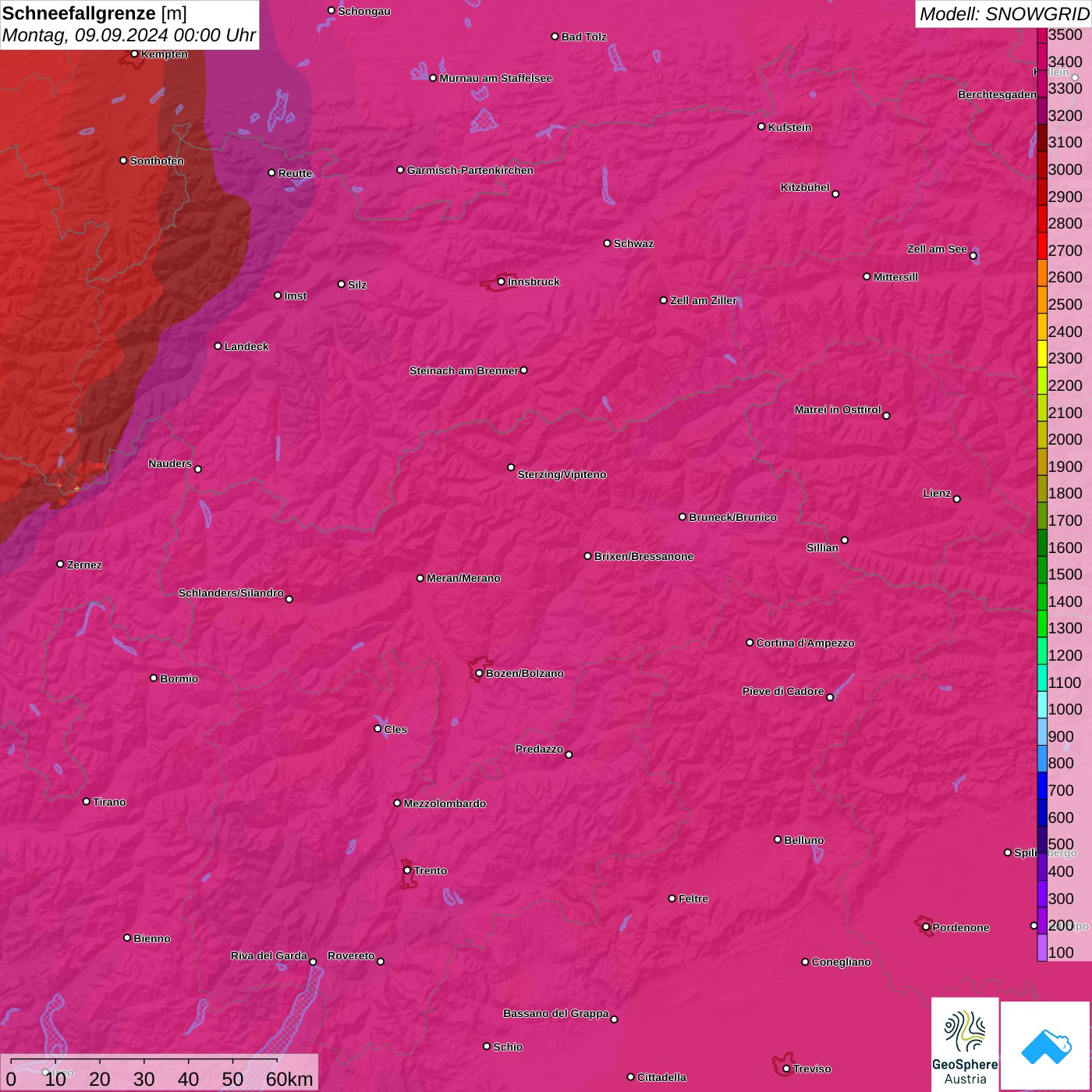
Task: Select the 700 m blue legend color
Action: click(1042, 786)
